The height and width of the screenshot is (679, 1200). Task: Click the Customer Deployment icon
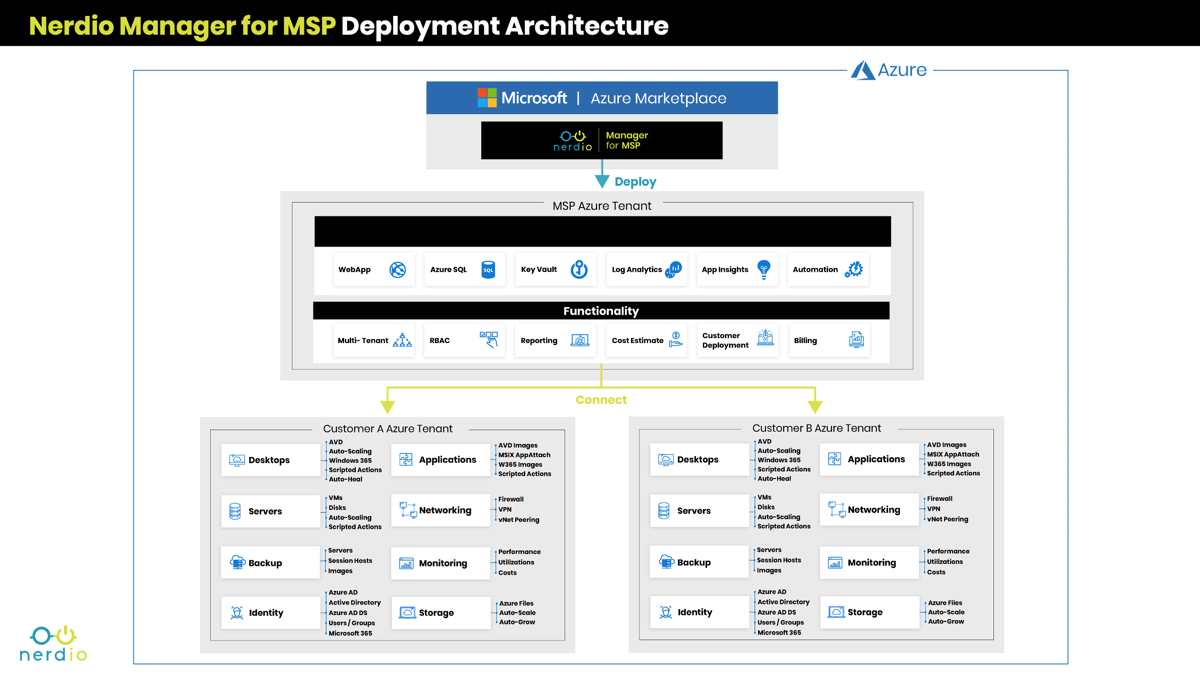(765, 338)
